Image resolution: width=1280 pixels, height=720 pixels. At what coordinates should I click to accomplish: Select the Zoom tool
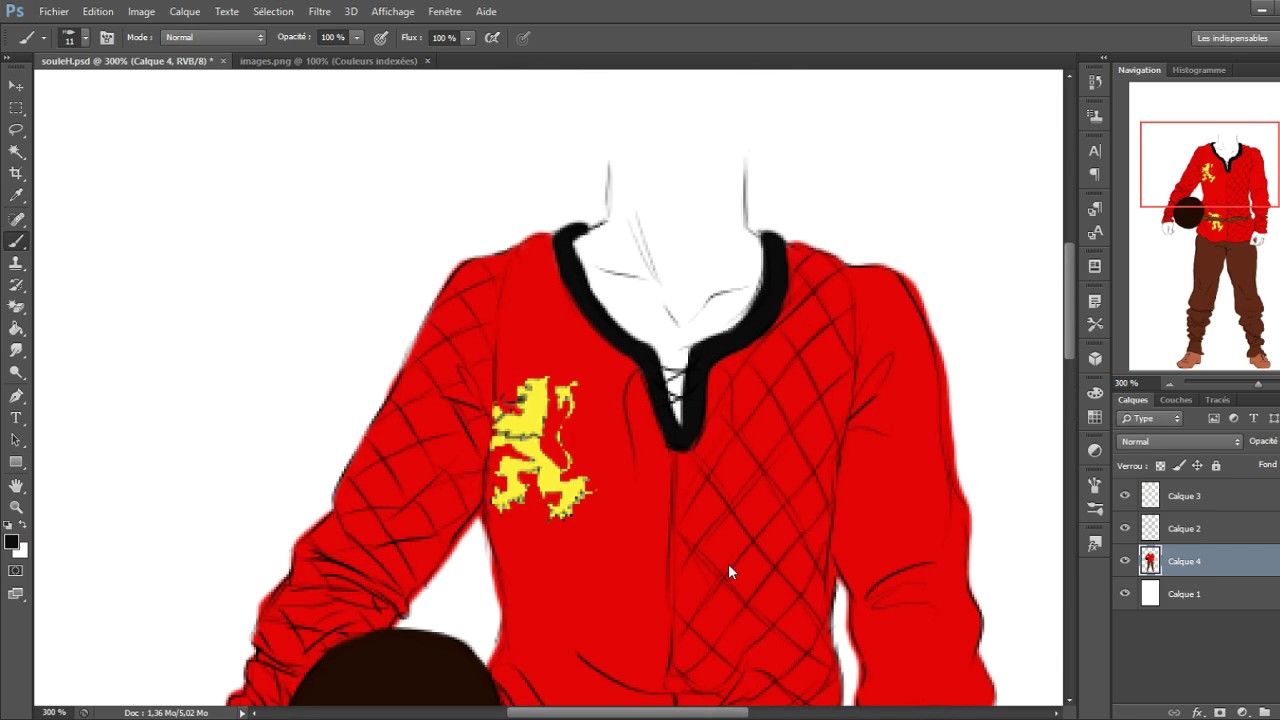tap(16, 508)
